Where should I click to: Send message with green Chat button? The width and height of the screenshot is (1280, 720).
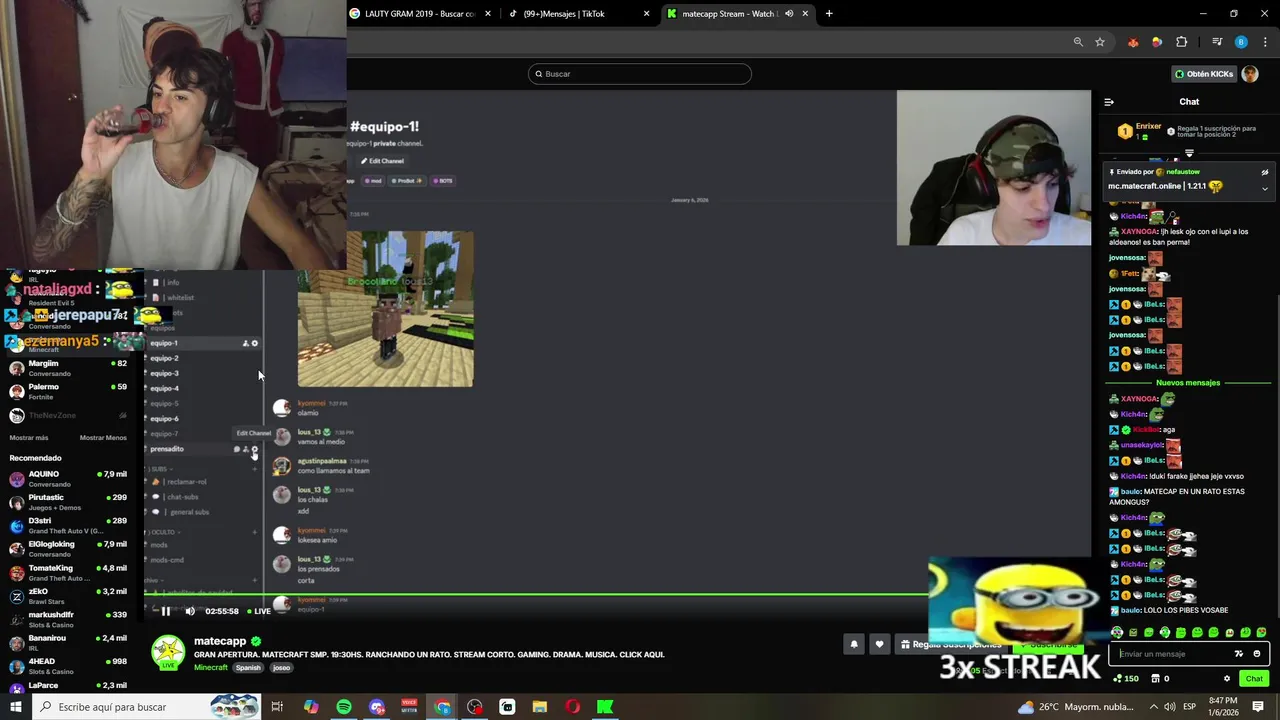[x=1254, y=679]
